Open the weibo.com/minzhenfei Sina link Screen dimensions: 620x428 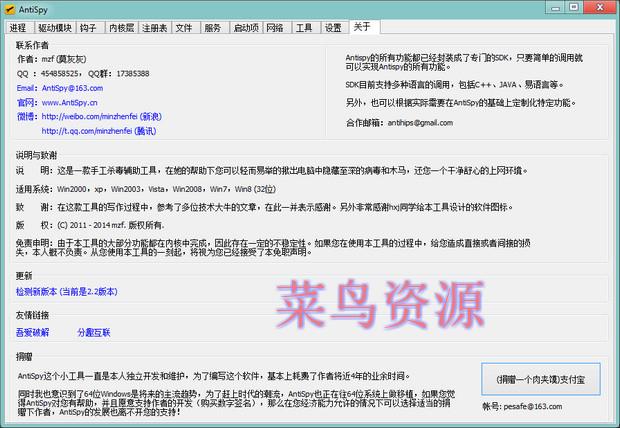(102, 116)
